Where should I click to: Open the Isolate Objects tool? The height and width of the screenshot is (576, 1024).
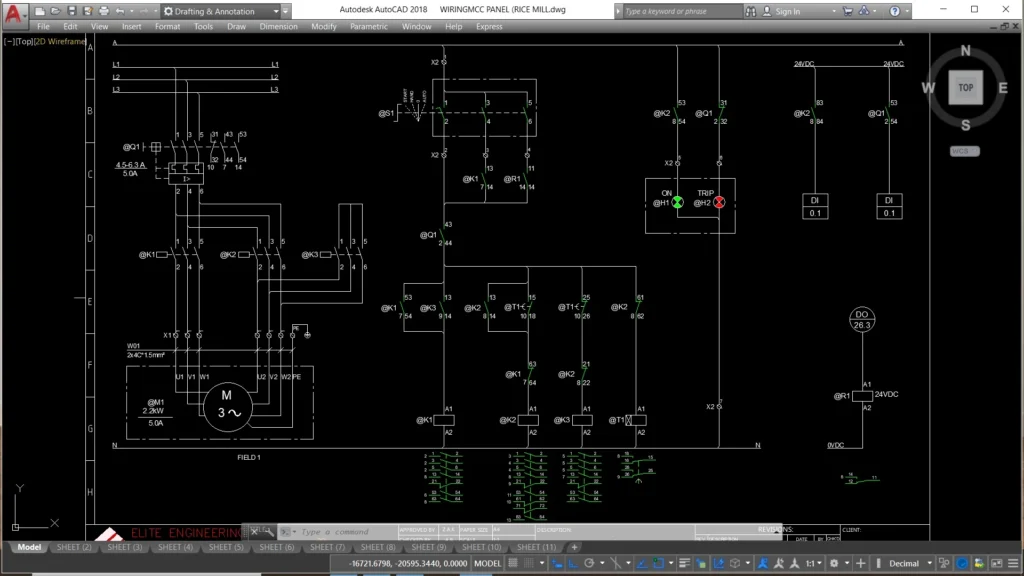pyautogui.click(x=944, y=563)
